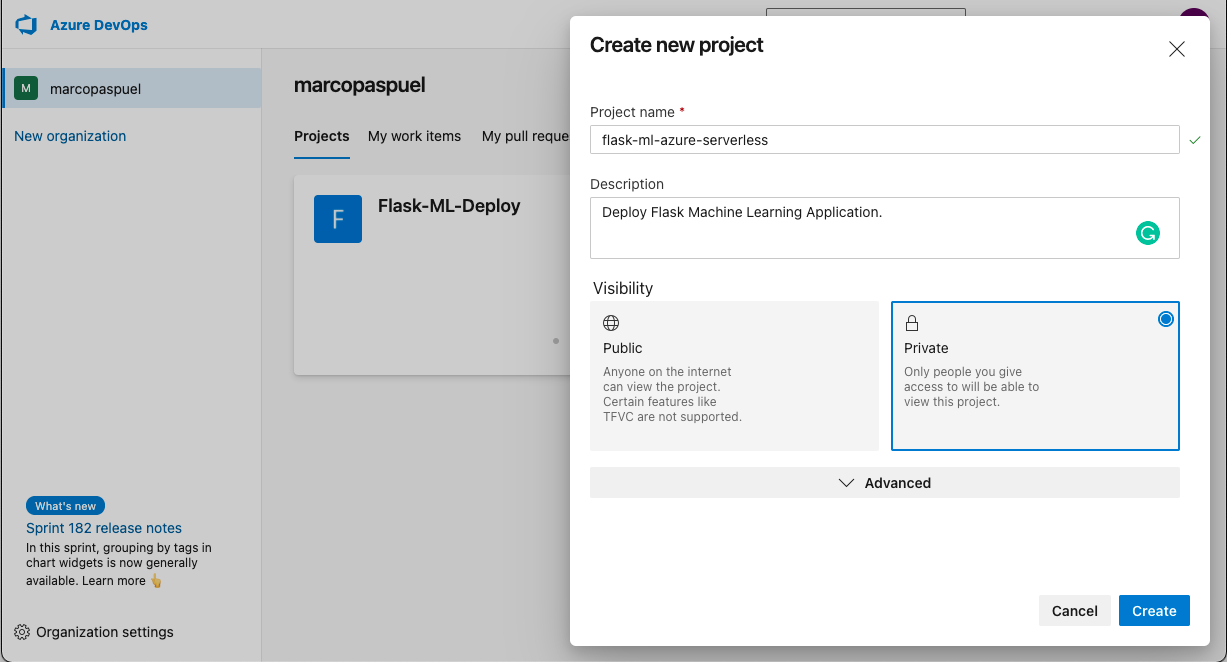The width and height of the screenshot is (1227, 662).
Task: Click the lock icon for Private
Action: coord(912,323)
